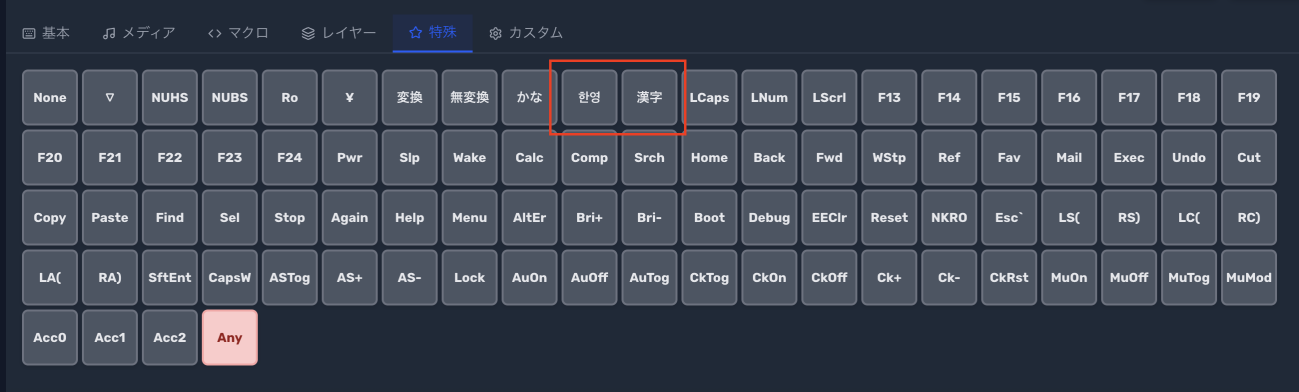The width and height of the screenshot is (1299, 392).
Task: Pick the Any keycode button
Action: [x=230, y=338]
